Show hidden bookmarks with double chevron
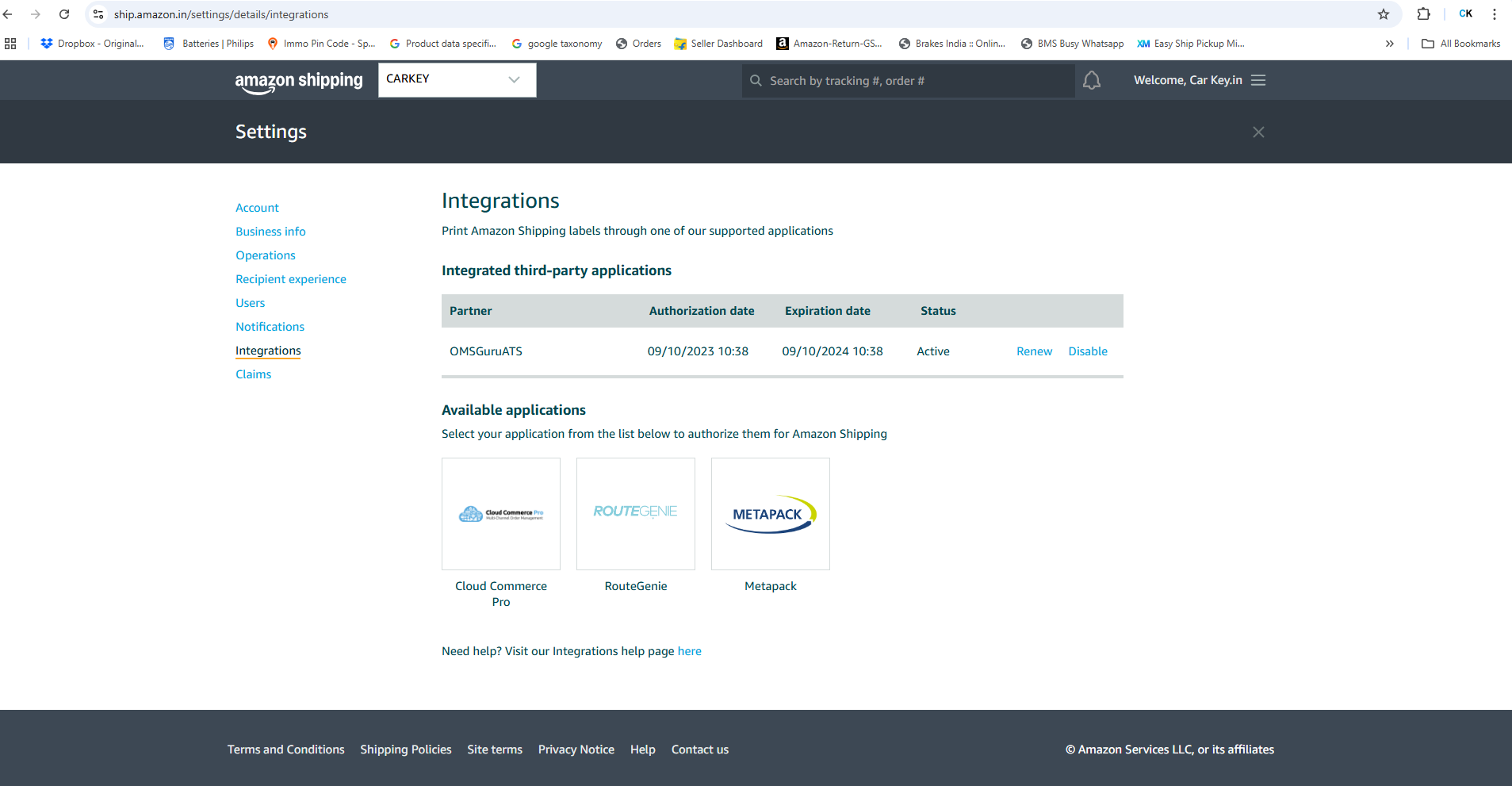 (1389, 44)
